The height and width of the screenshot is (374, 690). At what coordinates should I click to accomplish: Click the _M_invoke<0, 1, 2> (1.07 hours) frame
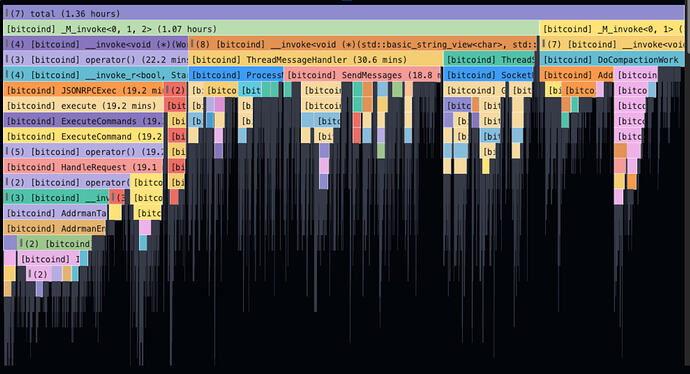pyautogui.click(x=271, y=29)
